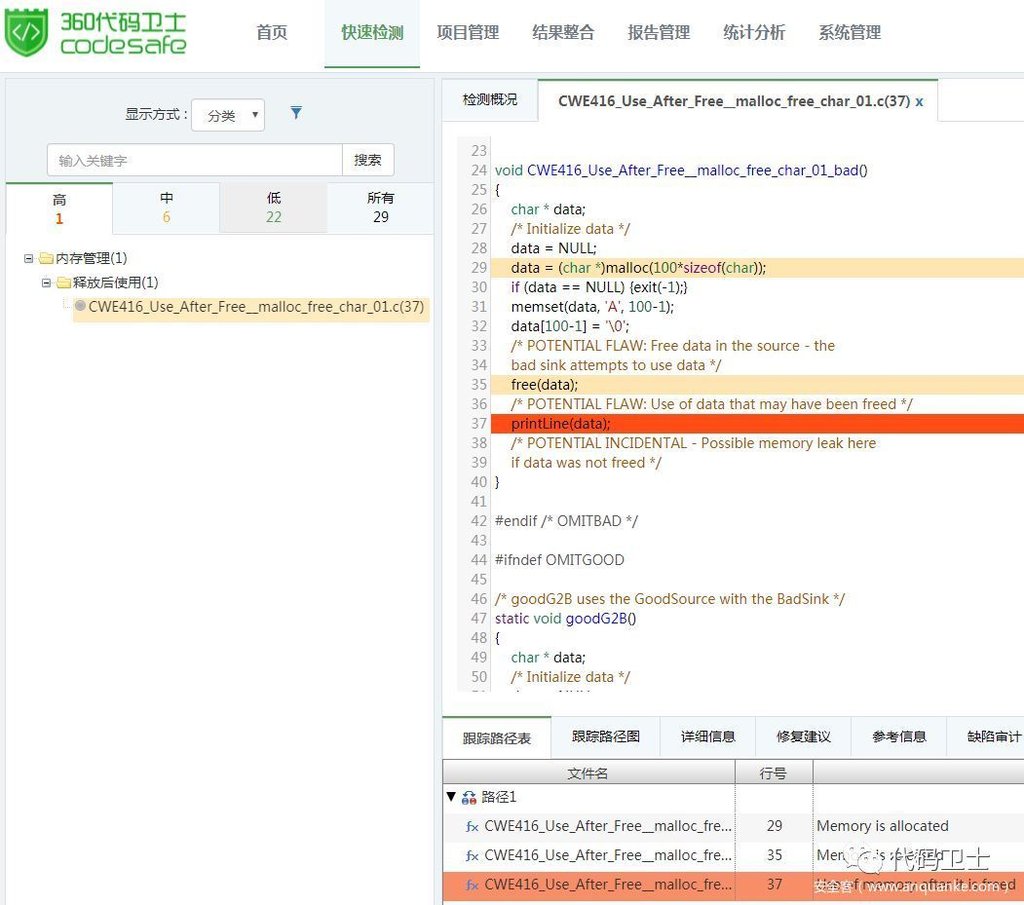The width and height of the screenshot is (1024, 905).
Task: Switch to the 中 severity tab
Action: (x=166, y=208)
